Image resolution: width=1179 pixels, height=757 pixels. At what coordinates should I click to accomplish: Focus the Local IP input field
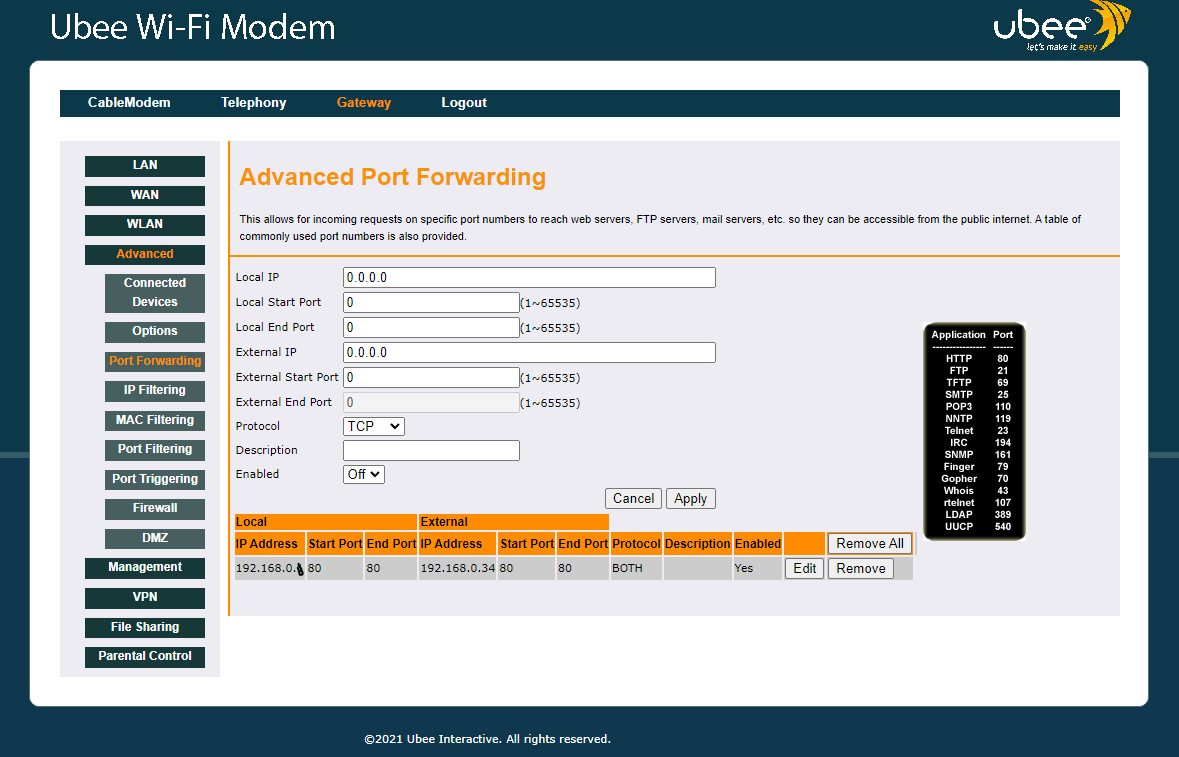[x=529, y=277]
